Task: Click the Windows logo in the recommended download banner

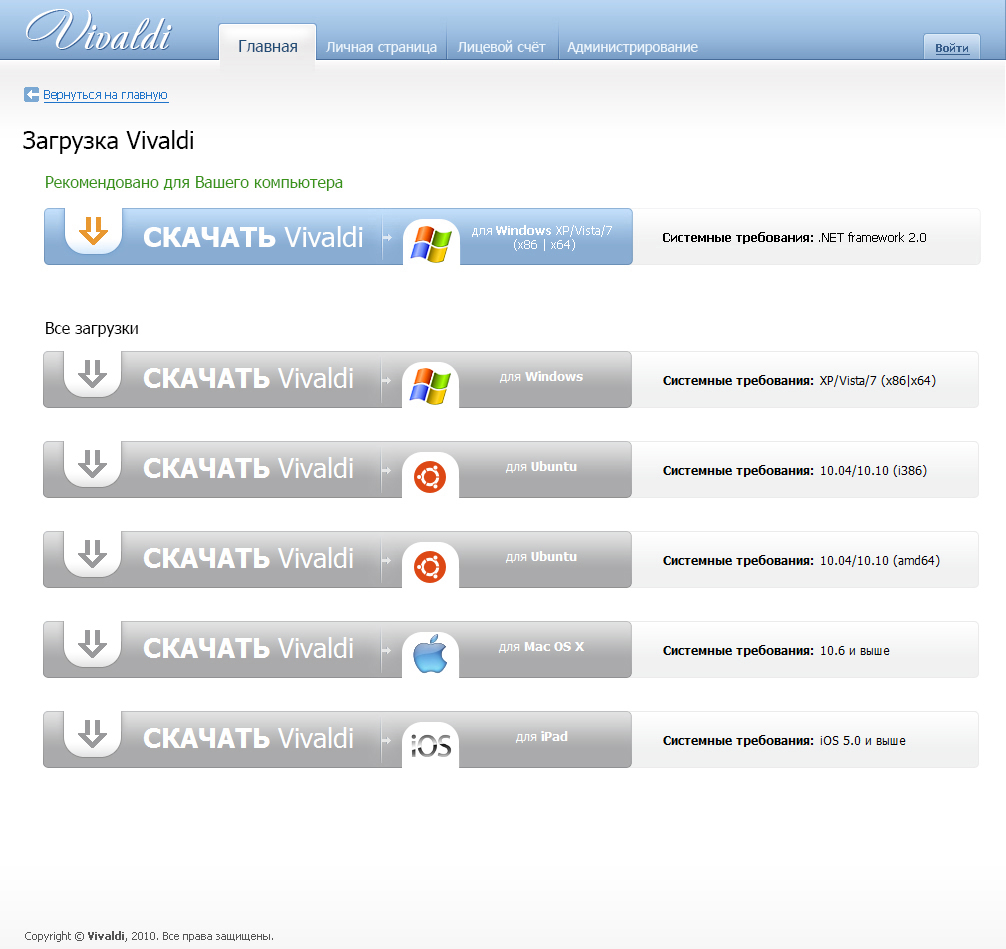Action: 431,244
